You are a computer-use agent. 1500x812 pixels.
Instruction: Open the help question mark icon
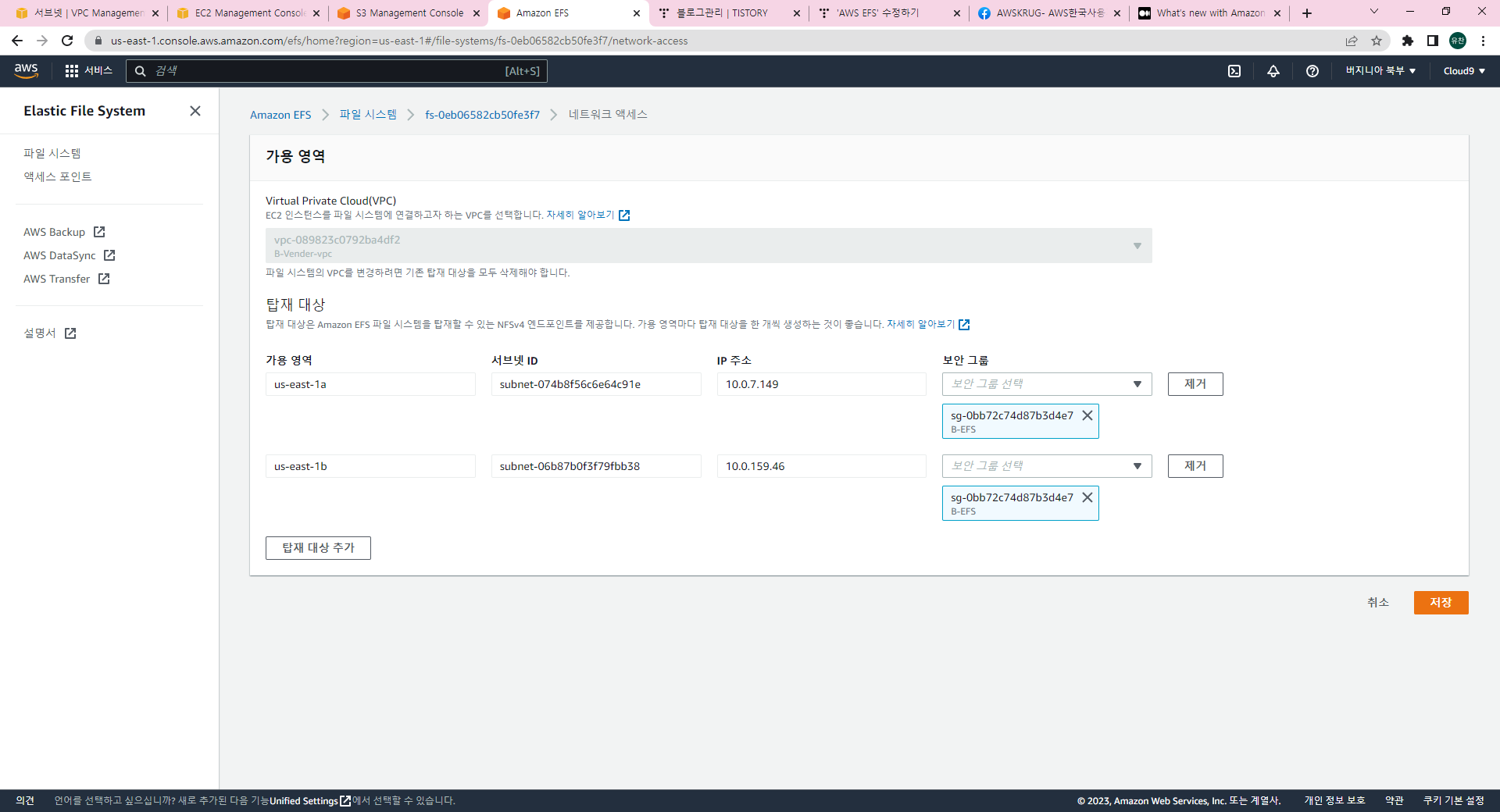(1312, 71)
